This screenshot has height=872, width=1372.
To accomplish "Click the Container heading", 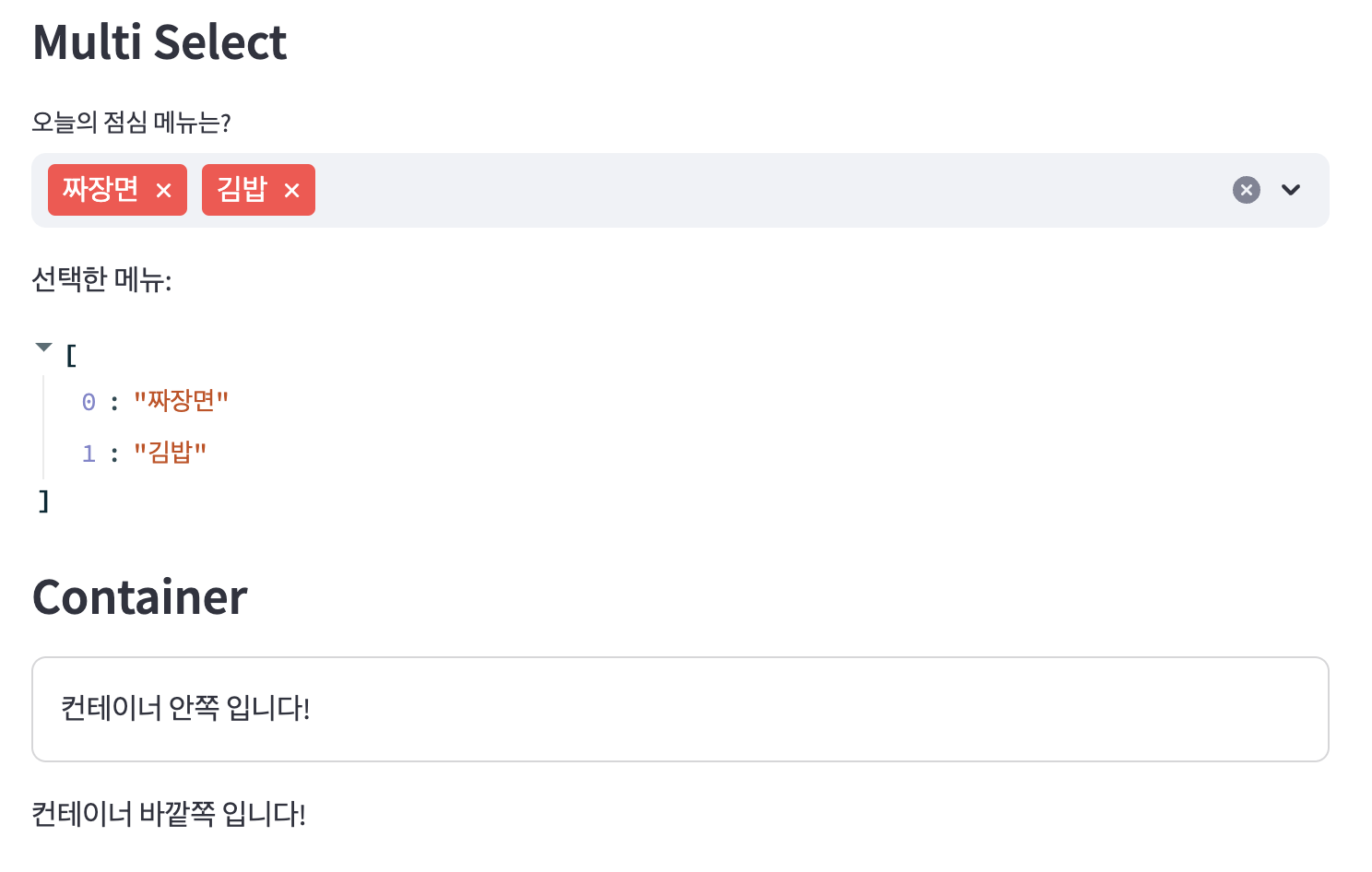I will pyautogui.click(x=140, y=597).
